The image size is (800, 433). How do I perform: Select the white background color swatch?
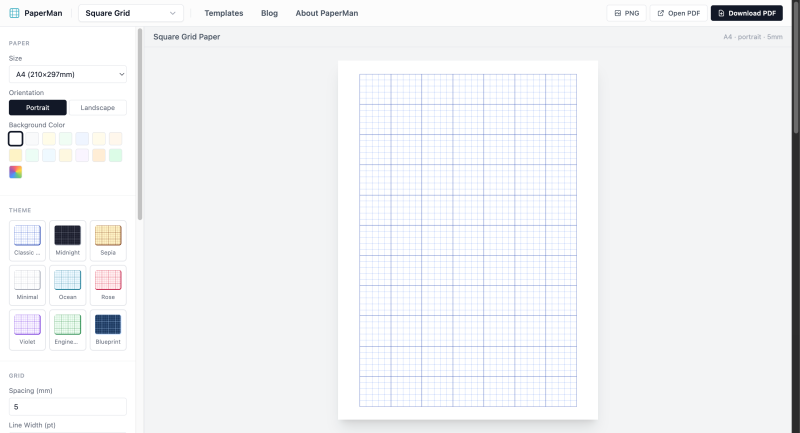[x=15, y=139]
